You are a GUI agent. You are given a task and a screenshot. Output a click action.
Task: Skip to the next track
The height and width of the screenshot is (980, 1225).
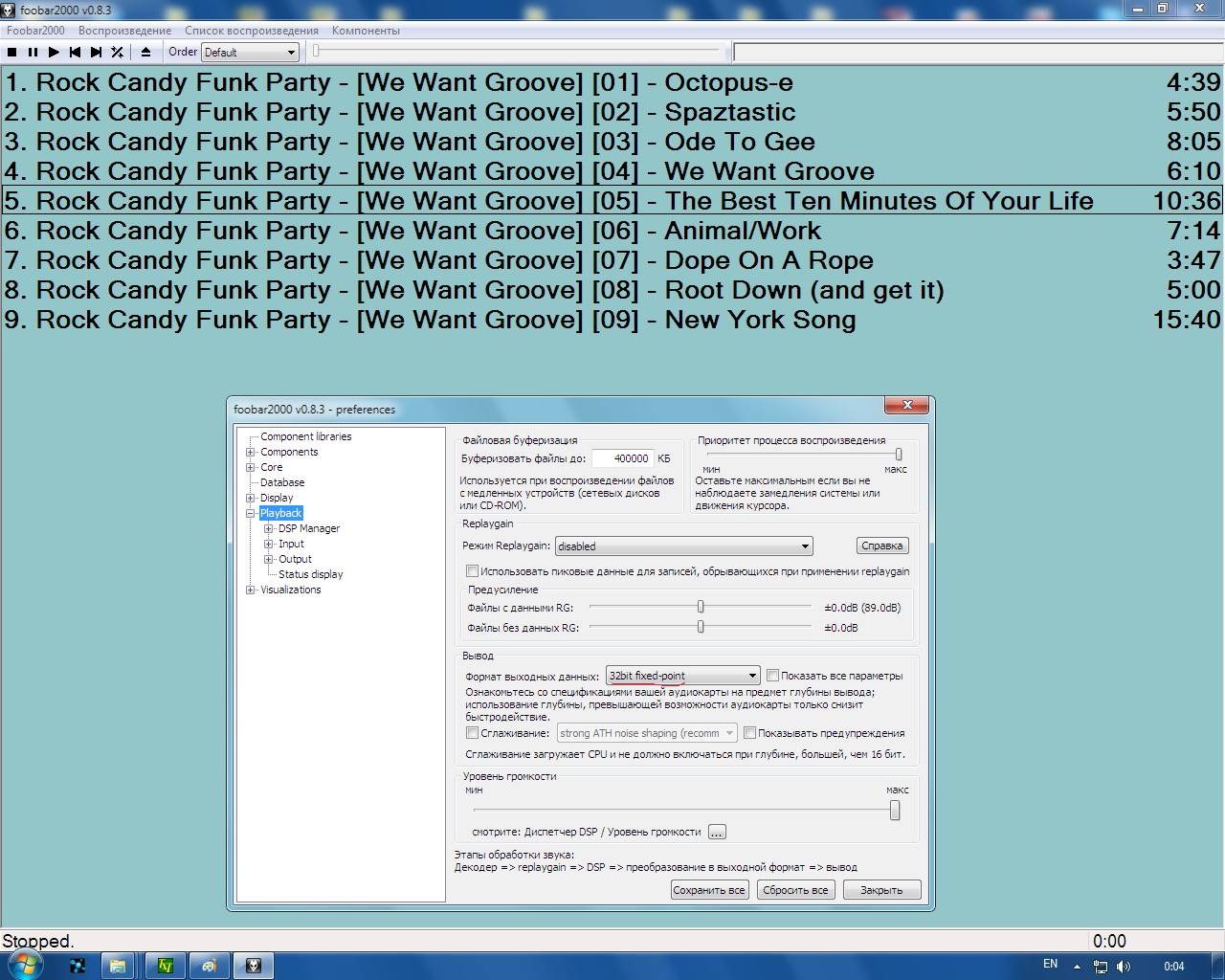(x=97, y=53)
